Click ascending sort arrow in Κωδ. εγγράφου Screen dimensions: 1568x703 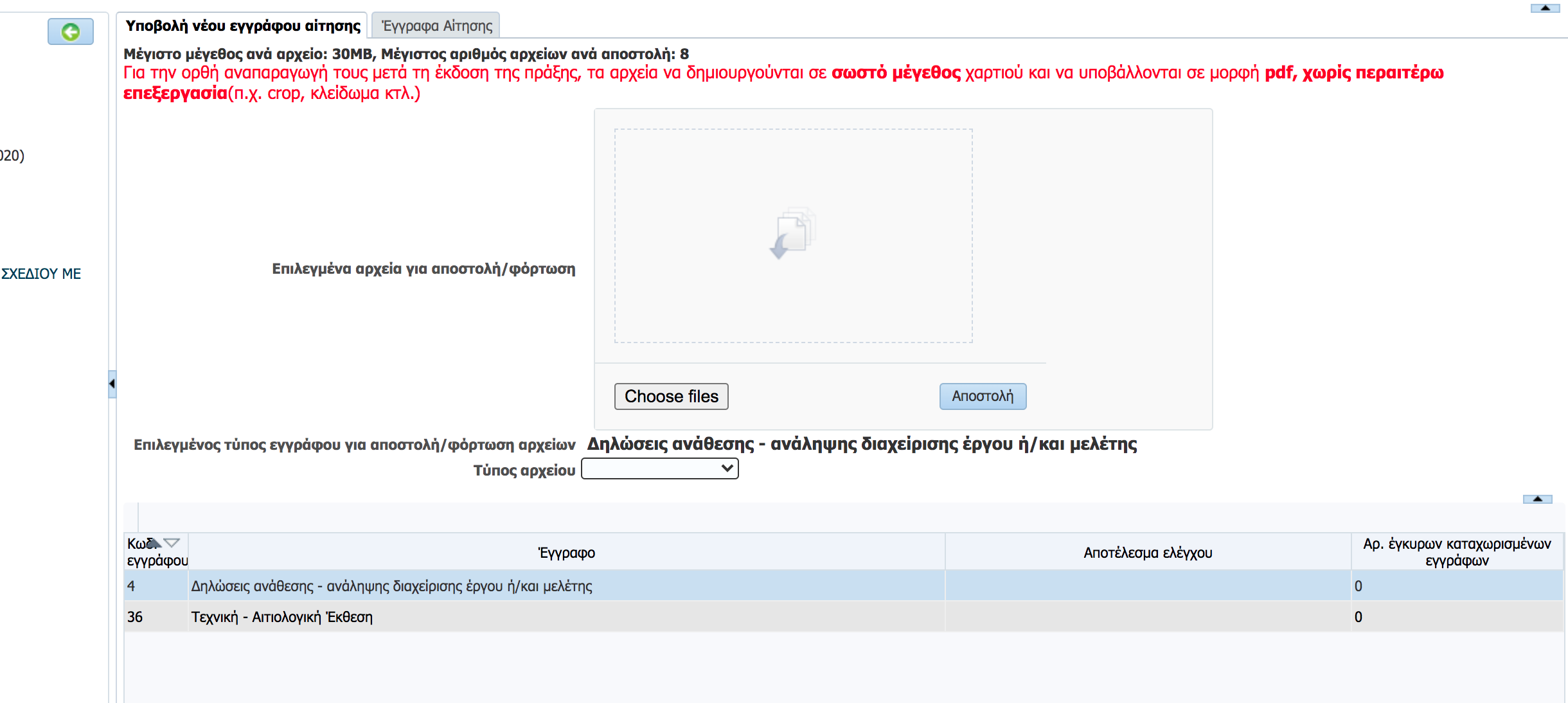154,544
